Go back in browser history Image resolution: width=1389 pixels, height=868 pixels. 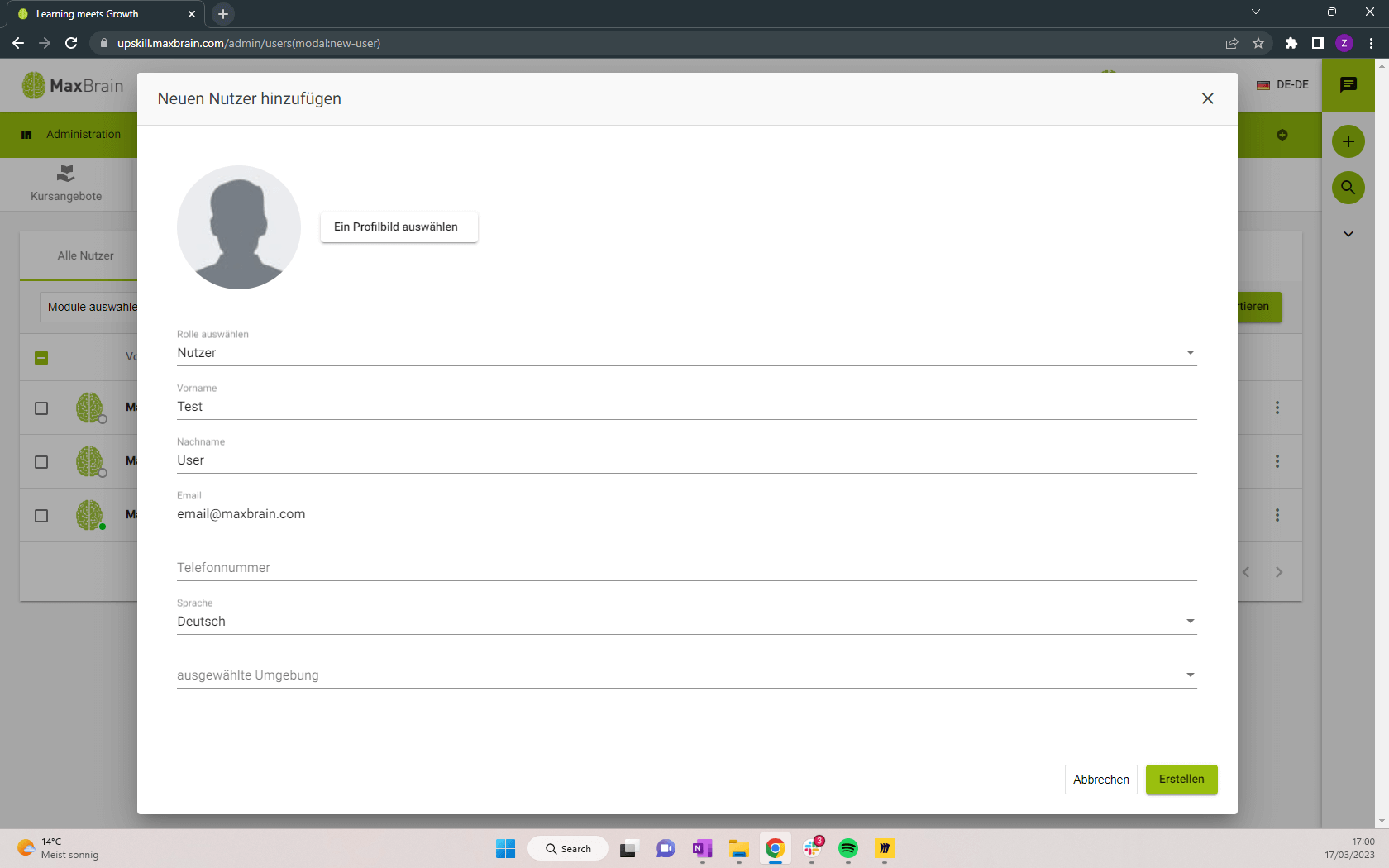(18, 43)
